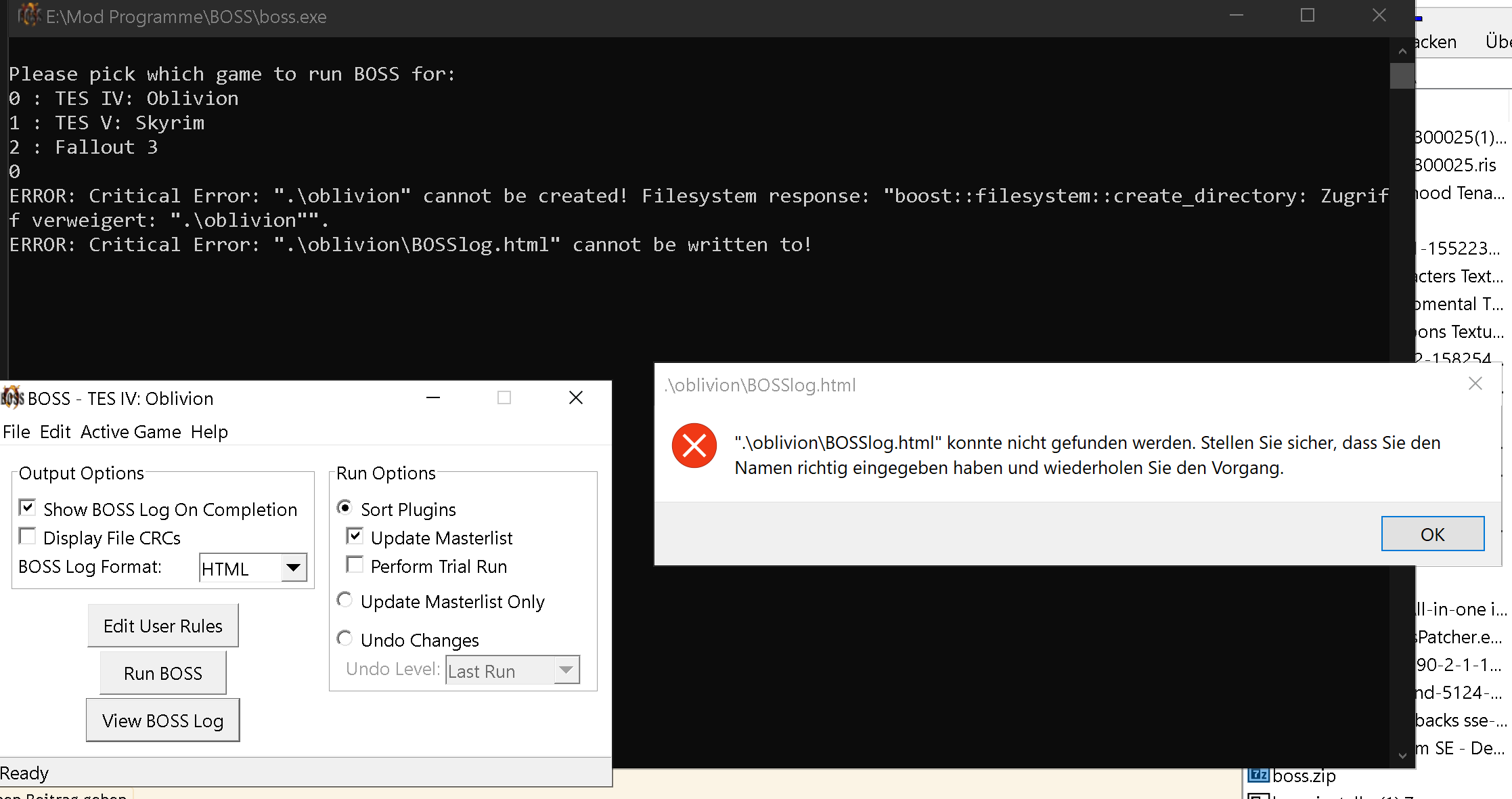This screenshot has width=1512, height=799.
Task: Expand the Undo Level dropdown
Action: click(x=566, y=670)
